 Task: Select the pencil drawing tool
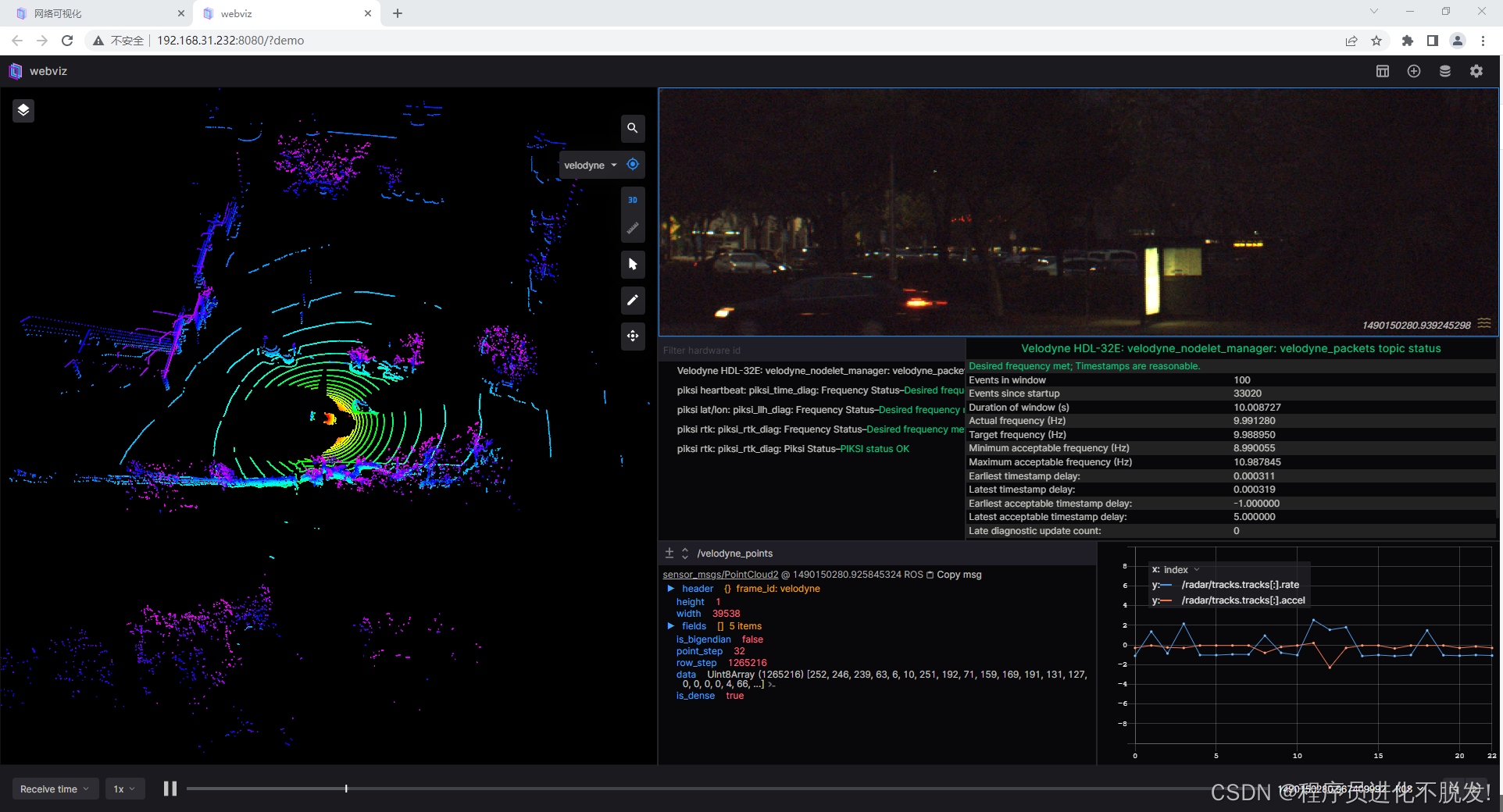633,300
